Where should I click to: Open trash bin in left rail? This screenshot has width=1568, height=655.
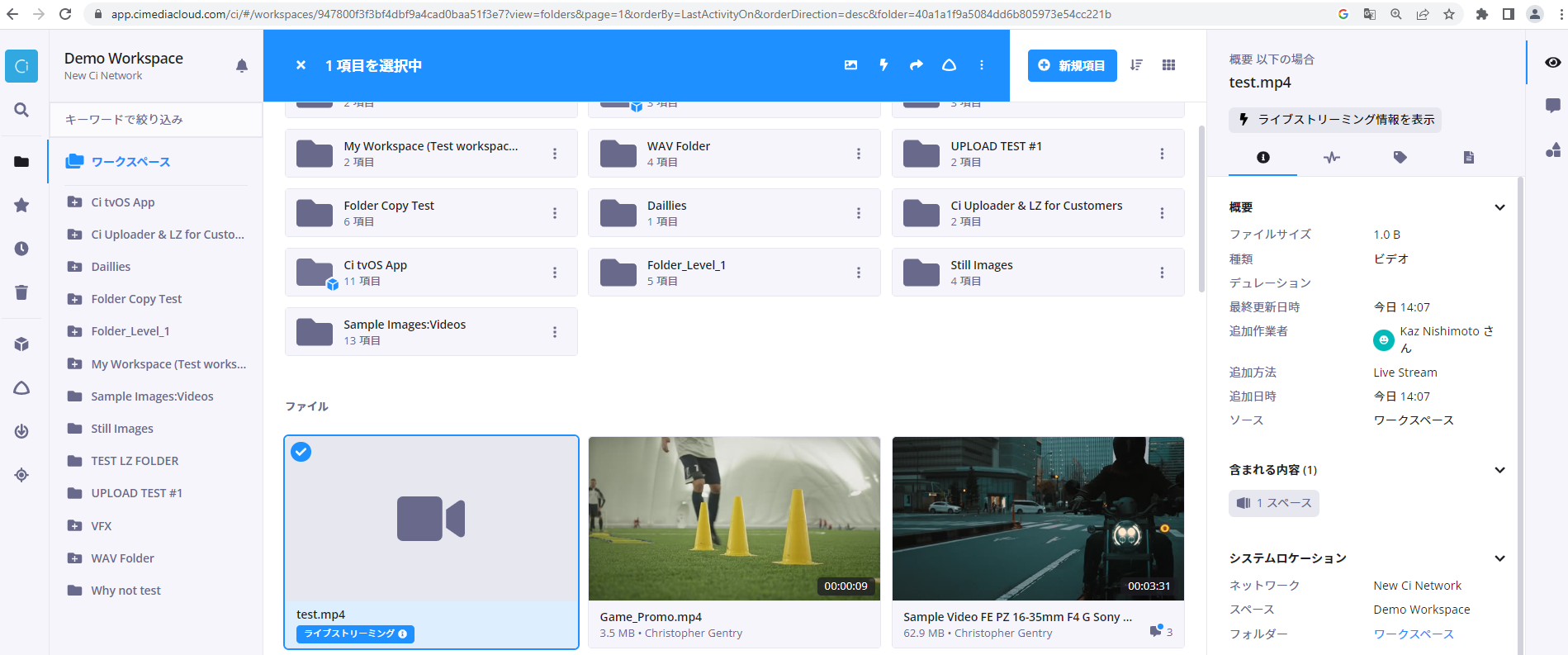pos(21,292)
